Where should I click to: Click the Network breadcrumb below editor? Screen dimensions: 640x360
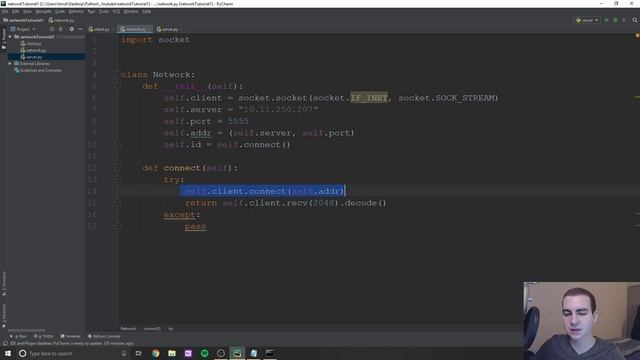click(x=128, y=329)
